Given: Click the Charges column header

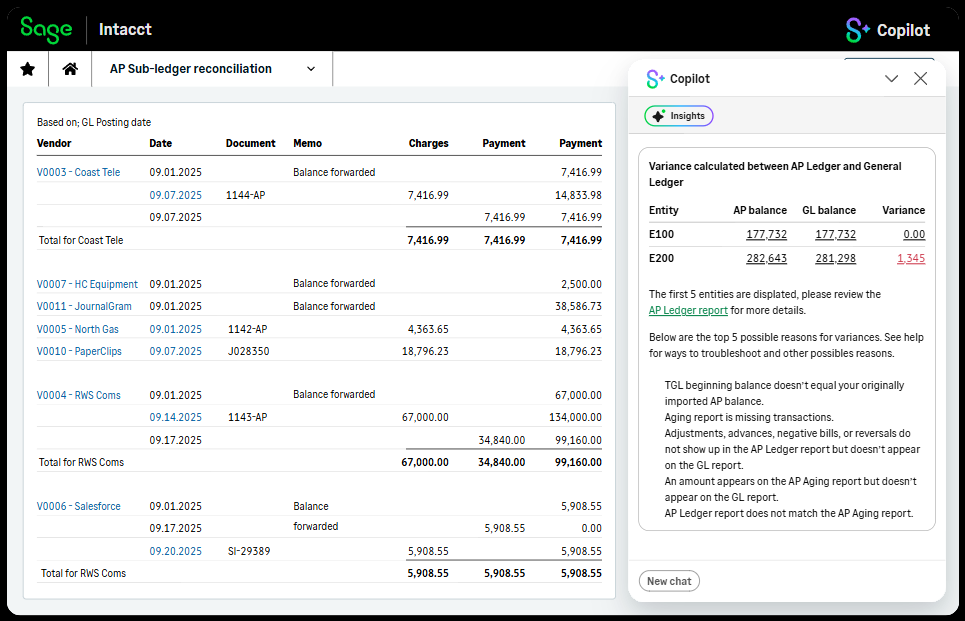Looking at the screenshot, I should (428, 143).
